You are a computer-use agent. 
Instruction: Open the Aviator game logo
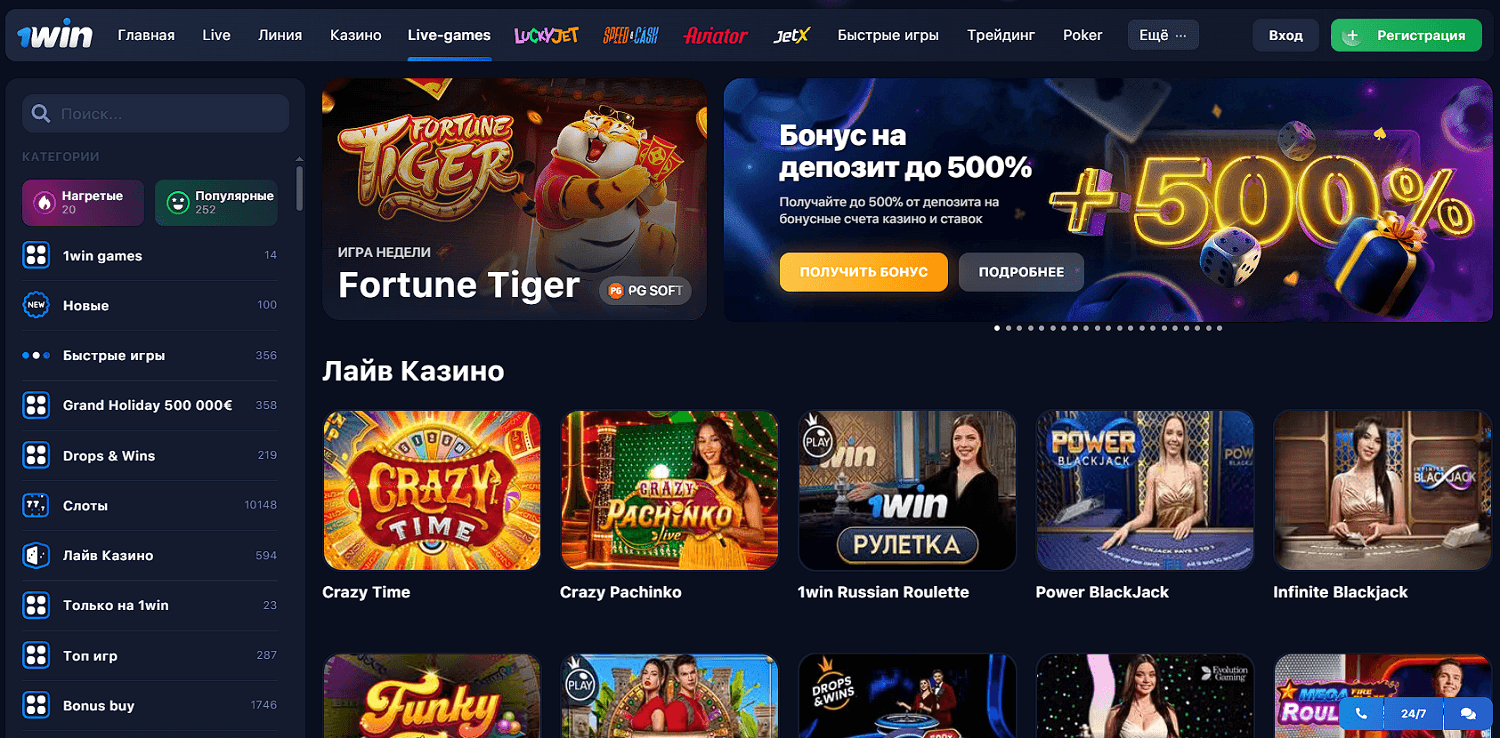coord(715,35)
